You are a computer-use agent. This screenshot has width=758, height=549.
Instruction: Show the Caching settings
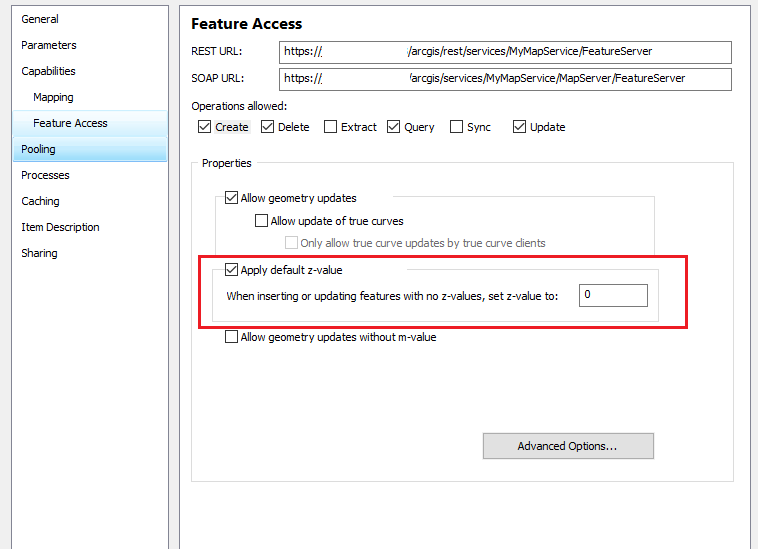point(40,201)
